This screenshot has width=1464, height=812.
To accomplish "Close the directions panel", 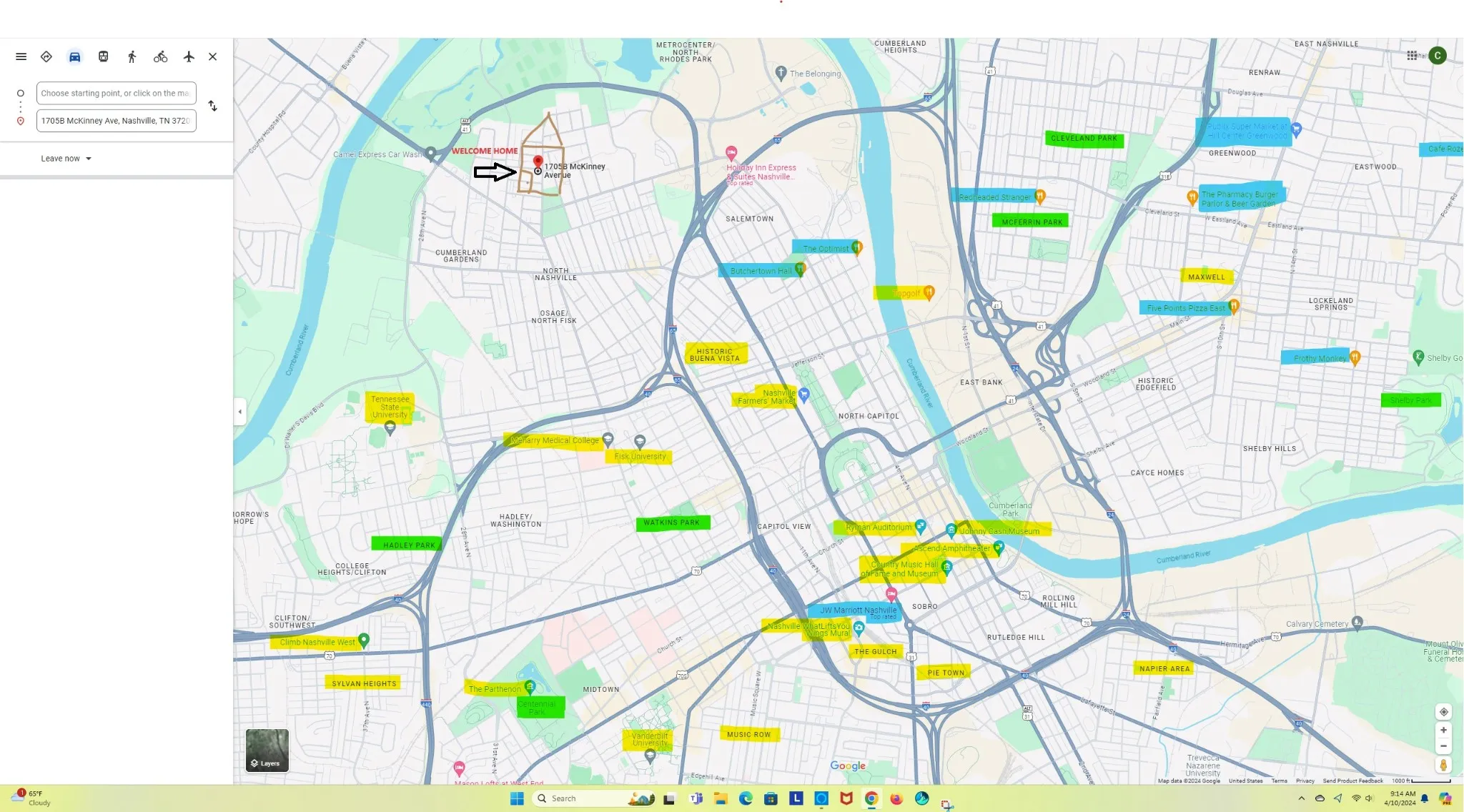I will coord(212,56).
